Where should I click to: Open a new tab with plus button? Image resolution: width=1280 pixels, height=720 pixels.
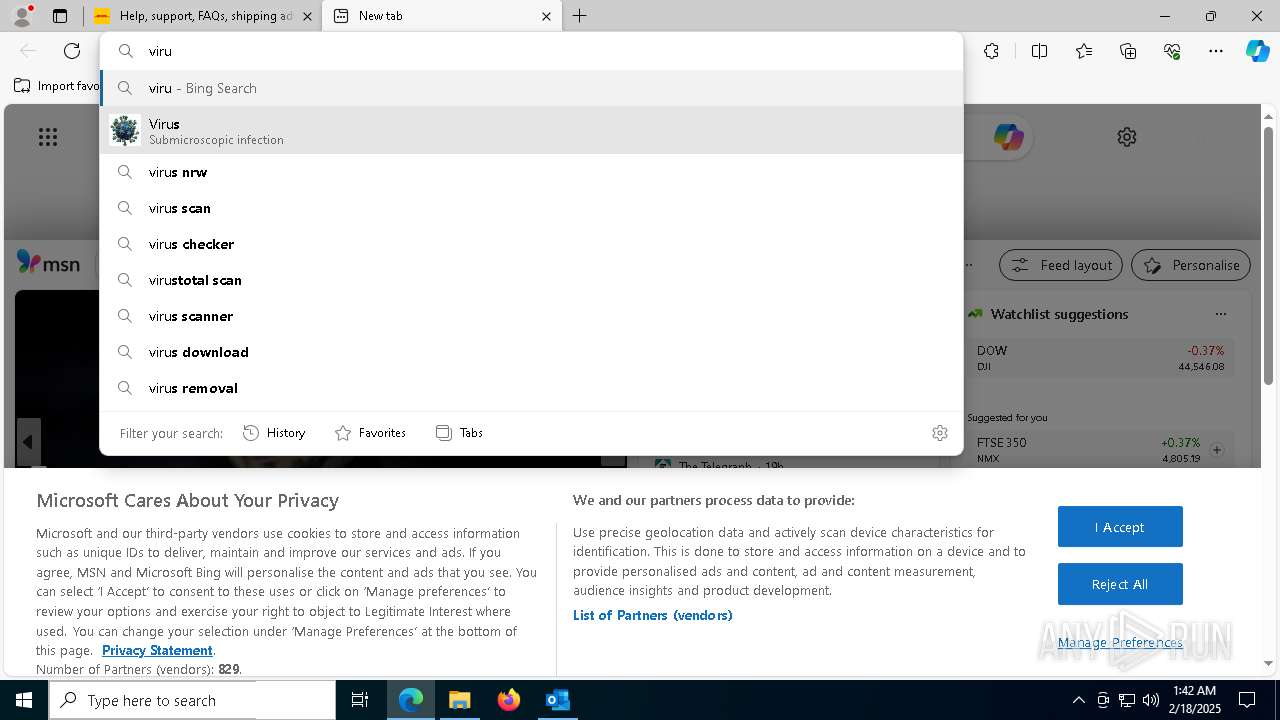(x=580, y=16)
